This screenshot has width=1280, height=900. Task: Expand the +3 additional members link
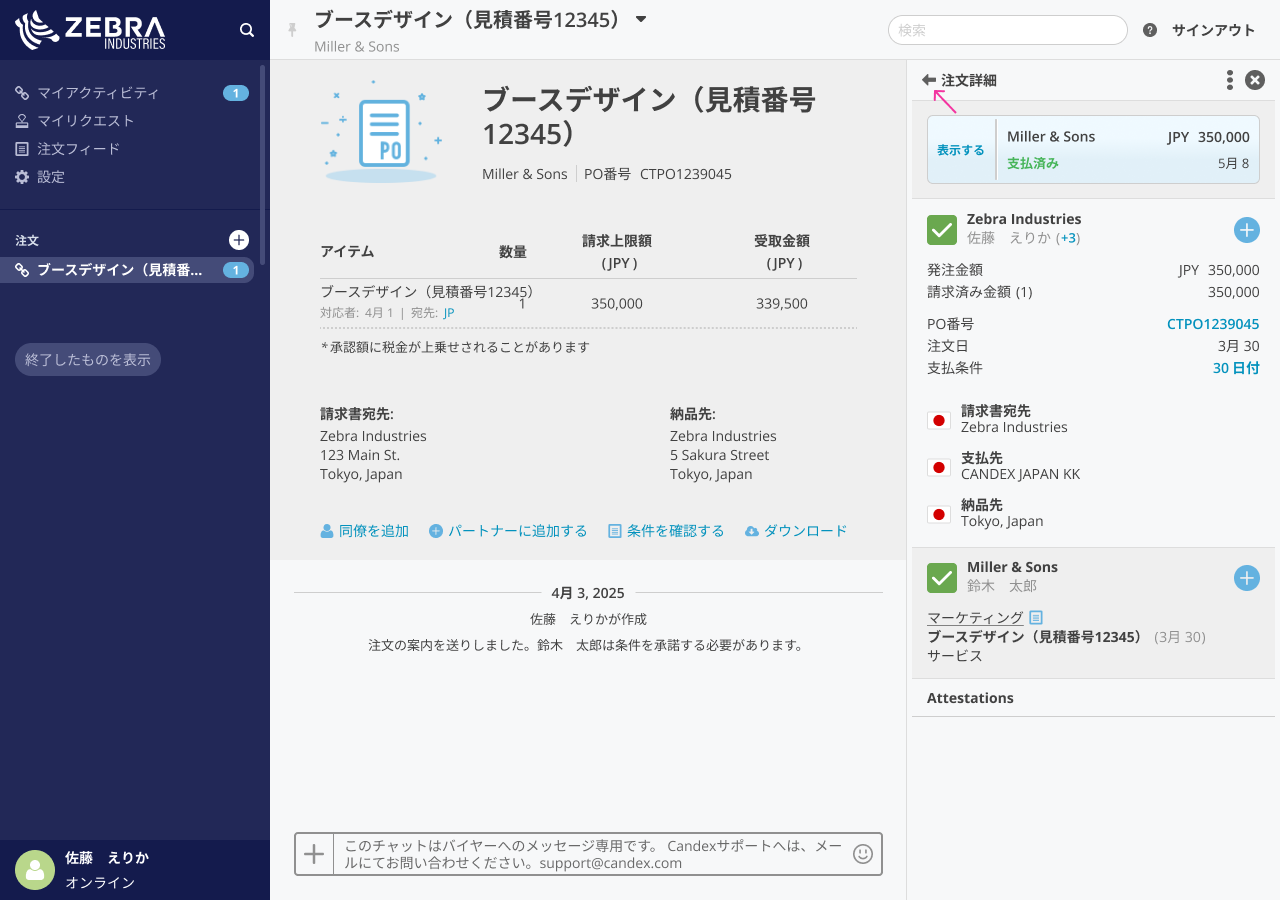1069,238
